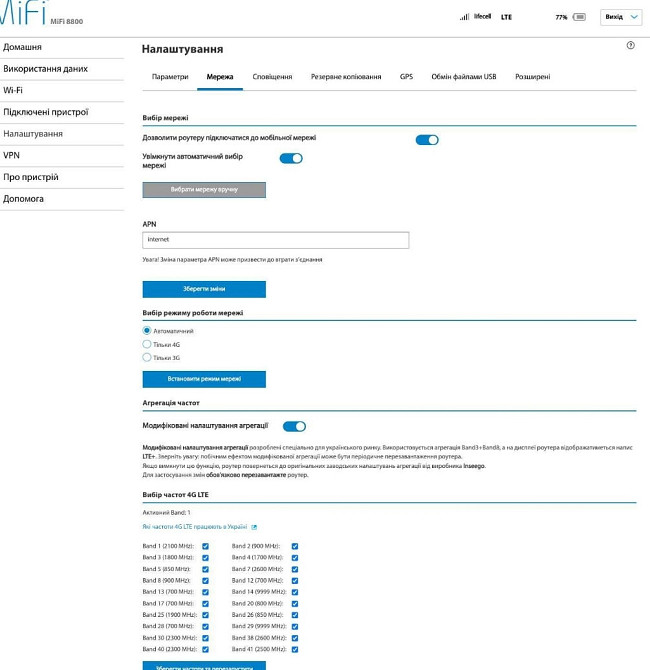Image resolution: width=650 pixels, height=670 pixels.
Task: Uncheck Band 38 (2600 MHz) checkbox
Action: (x=295, y=638)
